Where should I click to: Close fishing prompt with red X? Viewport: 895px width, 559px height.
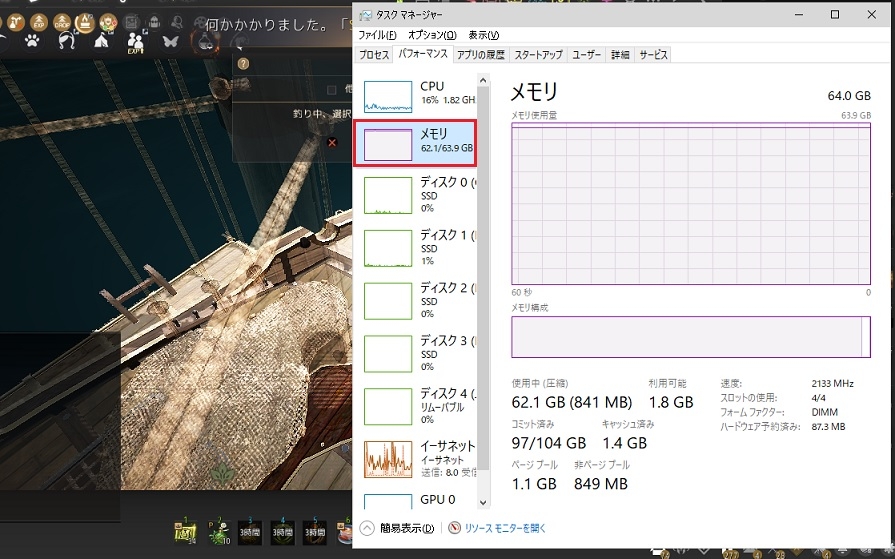(333, 143)
